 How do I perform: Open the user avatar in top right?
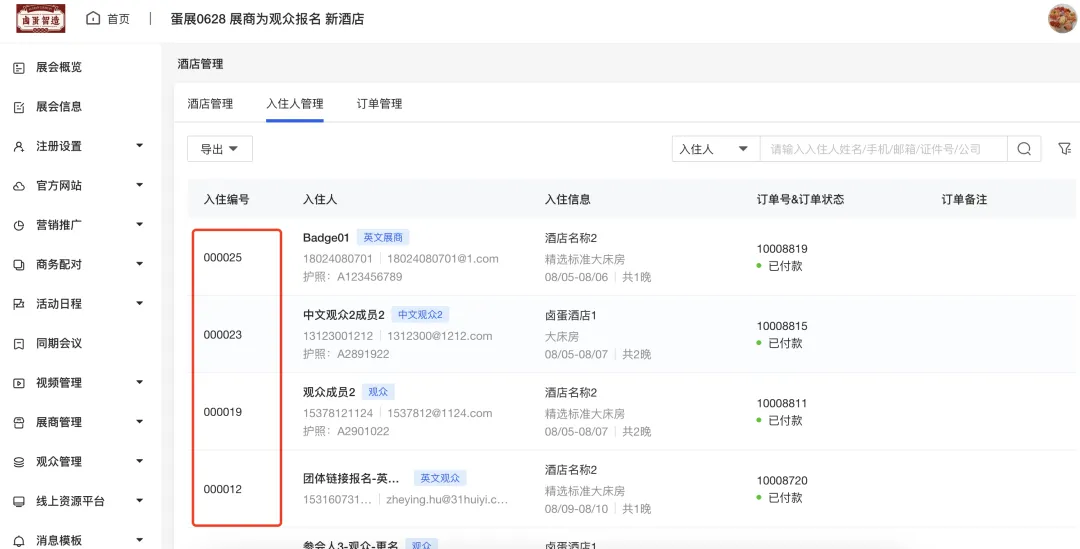click(x=1061, y=19)
